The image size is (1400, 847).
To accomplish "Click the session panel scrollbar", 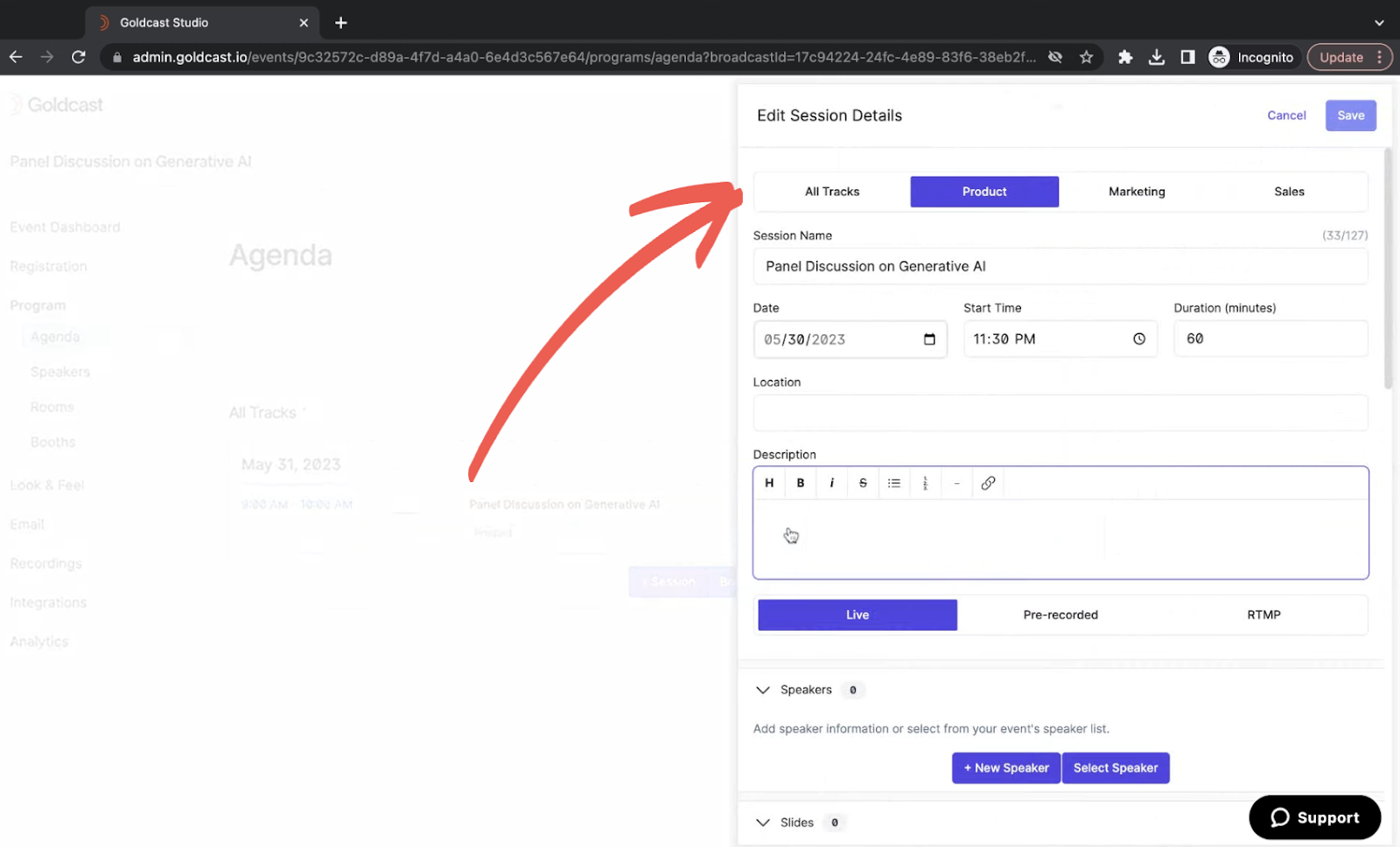I will pos(1388,269).
